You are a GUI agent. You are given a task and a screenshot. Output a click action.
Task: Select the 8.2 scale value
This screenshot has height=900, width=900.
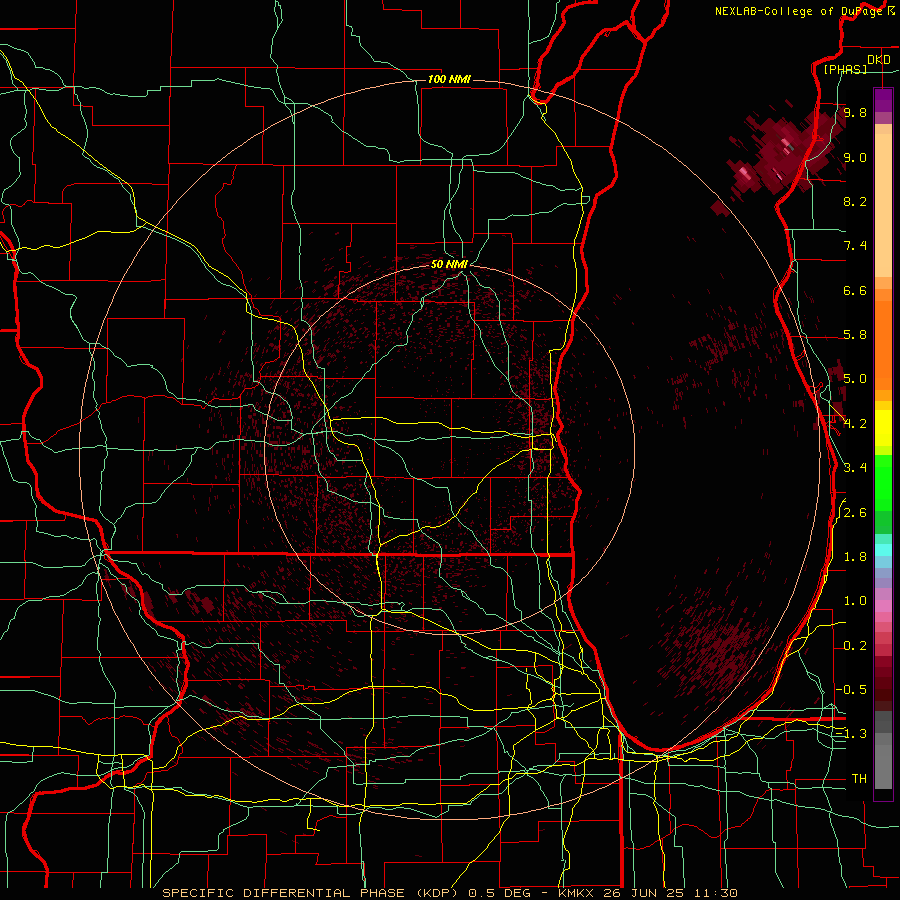click(855, 201)
